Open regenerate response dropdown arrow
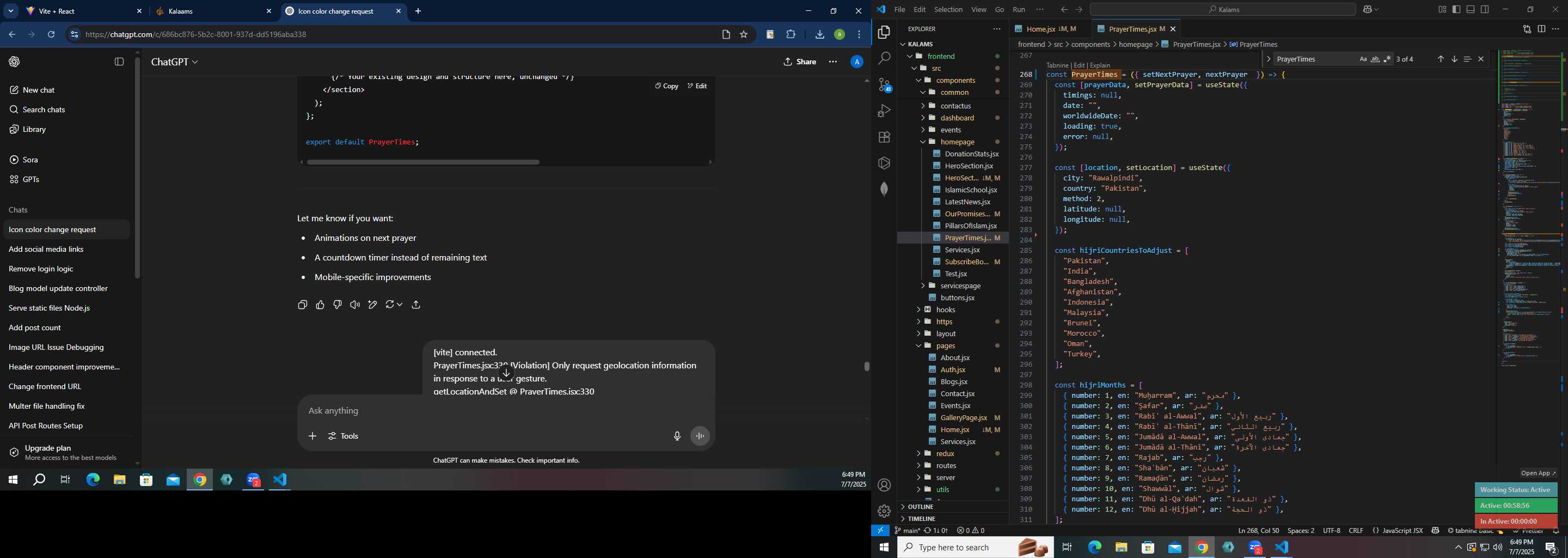 pos(399,305)
